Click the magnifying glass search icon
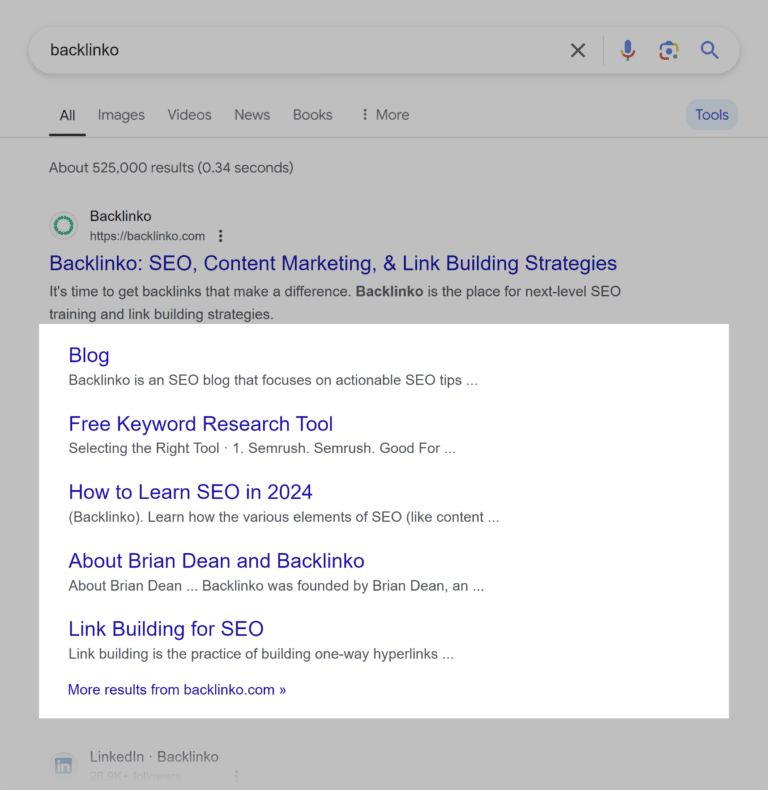This screenshot has width=768, height=790. coord(710,50)
